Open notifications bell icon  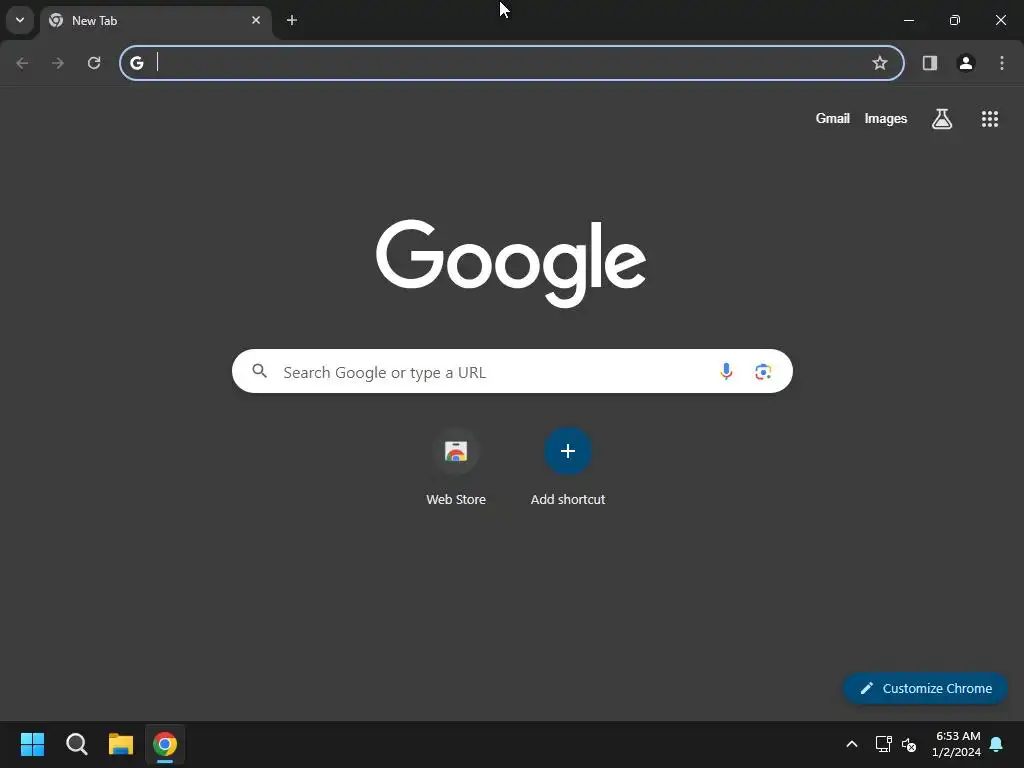click(997, 744)
